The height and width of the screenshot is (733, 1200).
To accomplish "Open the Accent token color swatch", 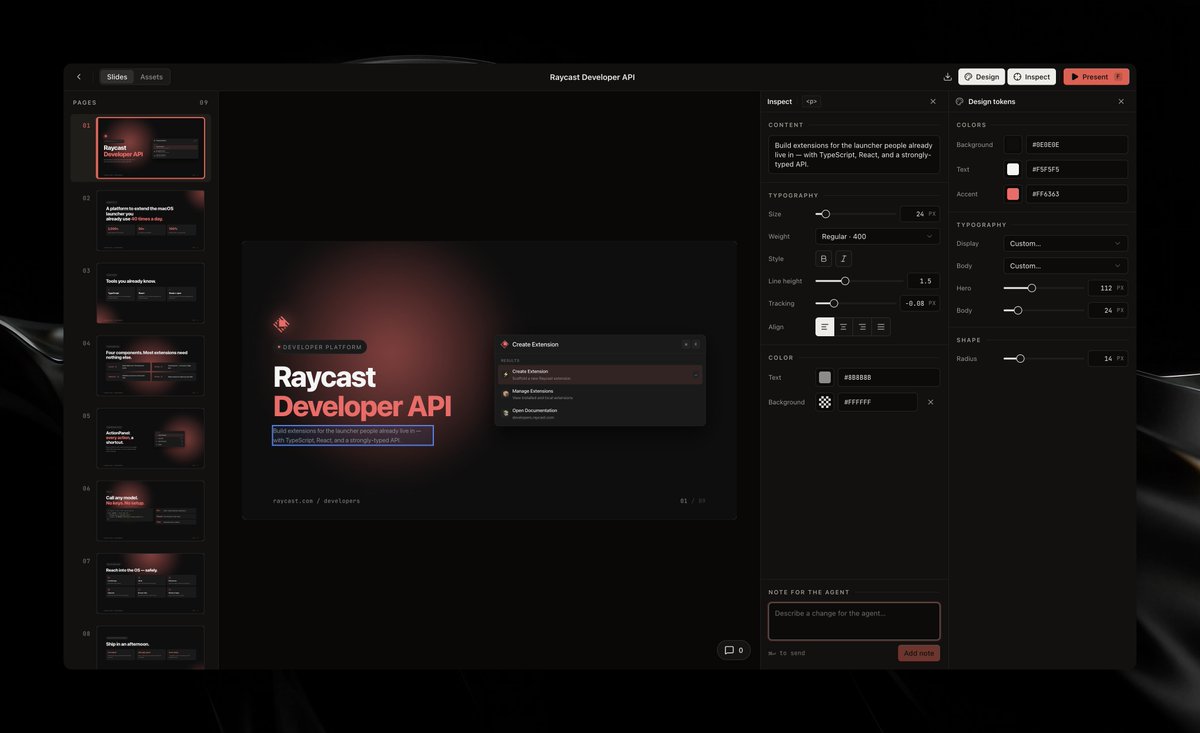I will coord(1013,194).
